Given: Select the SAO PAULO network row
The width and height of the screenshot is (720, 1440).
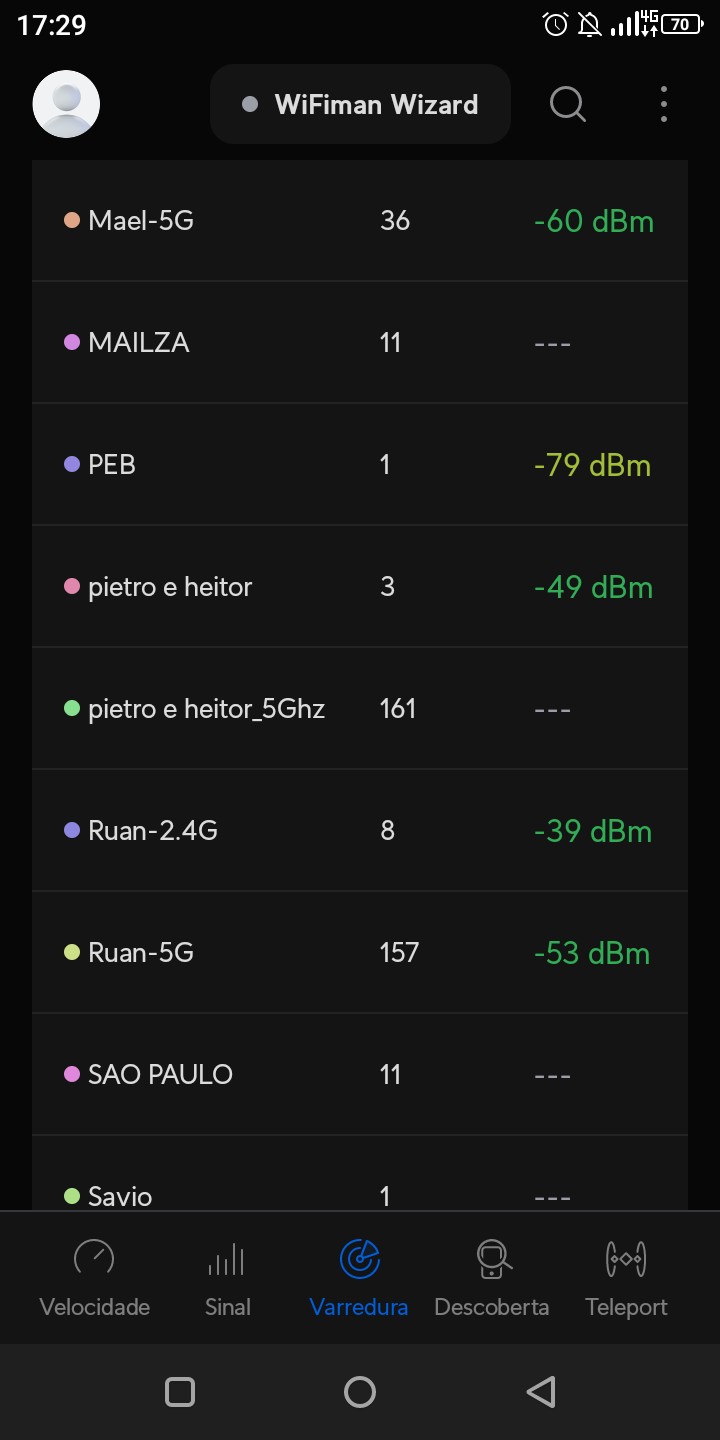Looking at the screenshot, I should coord(360,1075).
